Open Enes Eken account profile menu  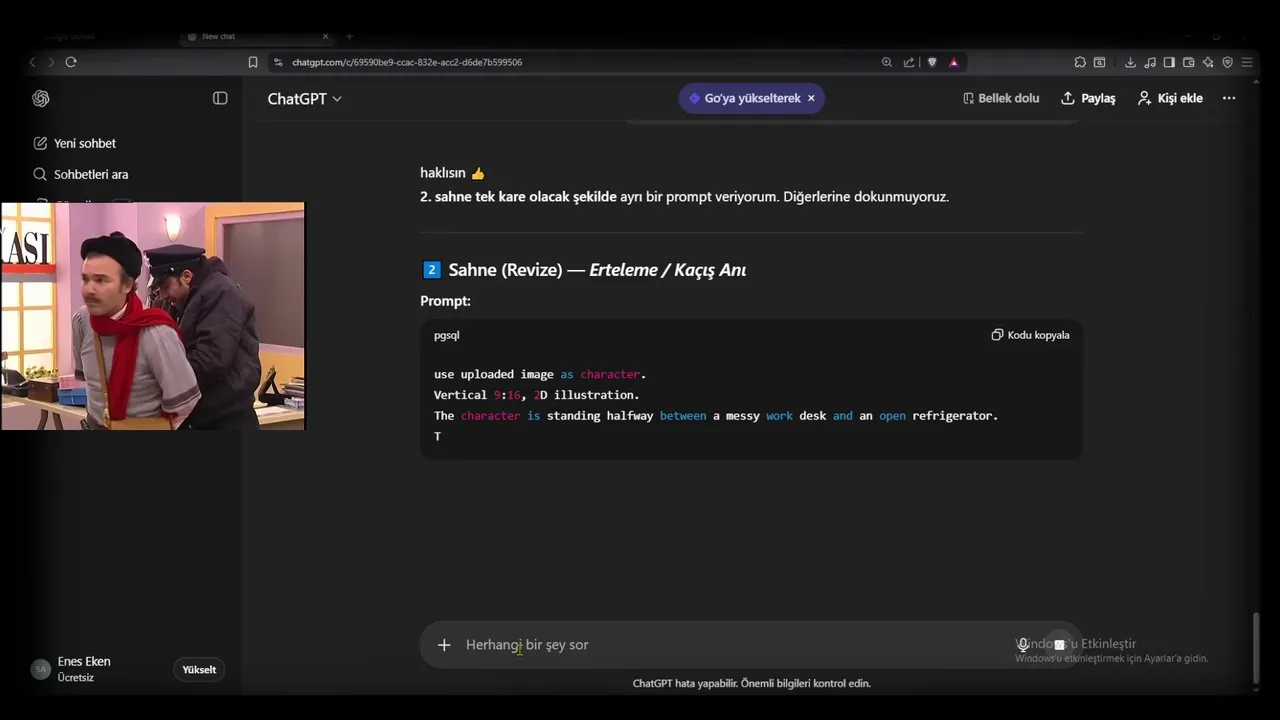tap(84, 669)
